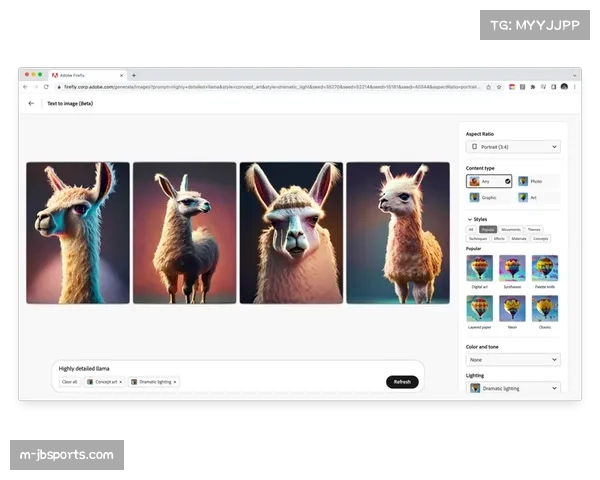Apply the Layered paper style
This screenshot has width=600, height=480.
click(x=479, y=308)
